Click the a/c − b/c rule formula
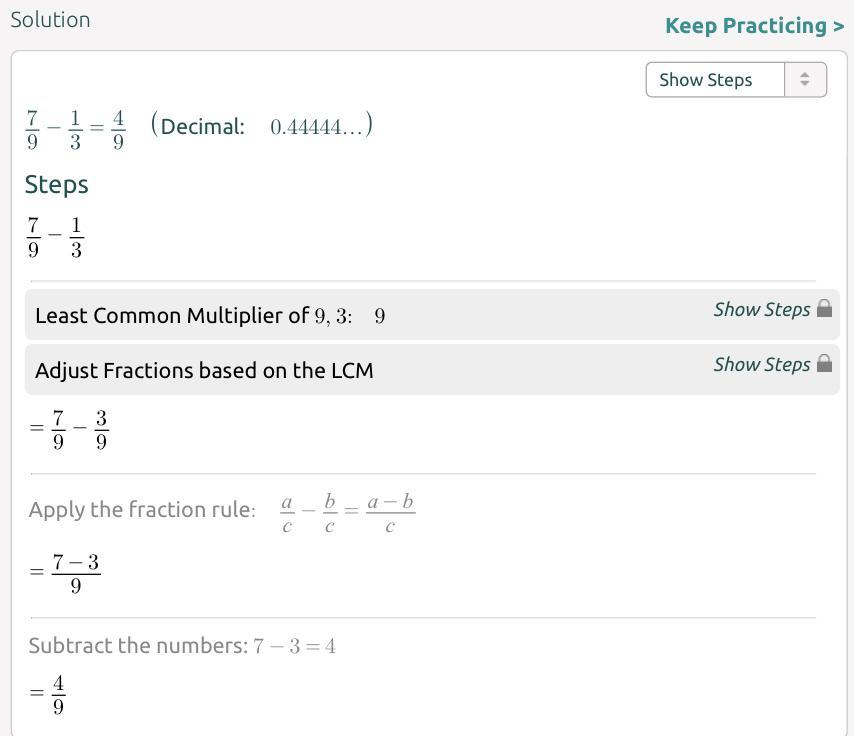Screen dimensions: 854x736 pos(347,513)
